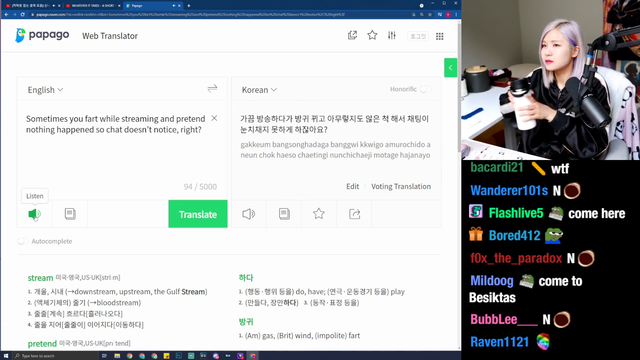Open favorites star in Papago header

(372, 36)
